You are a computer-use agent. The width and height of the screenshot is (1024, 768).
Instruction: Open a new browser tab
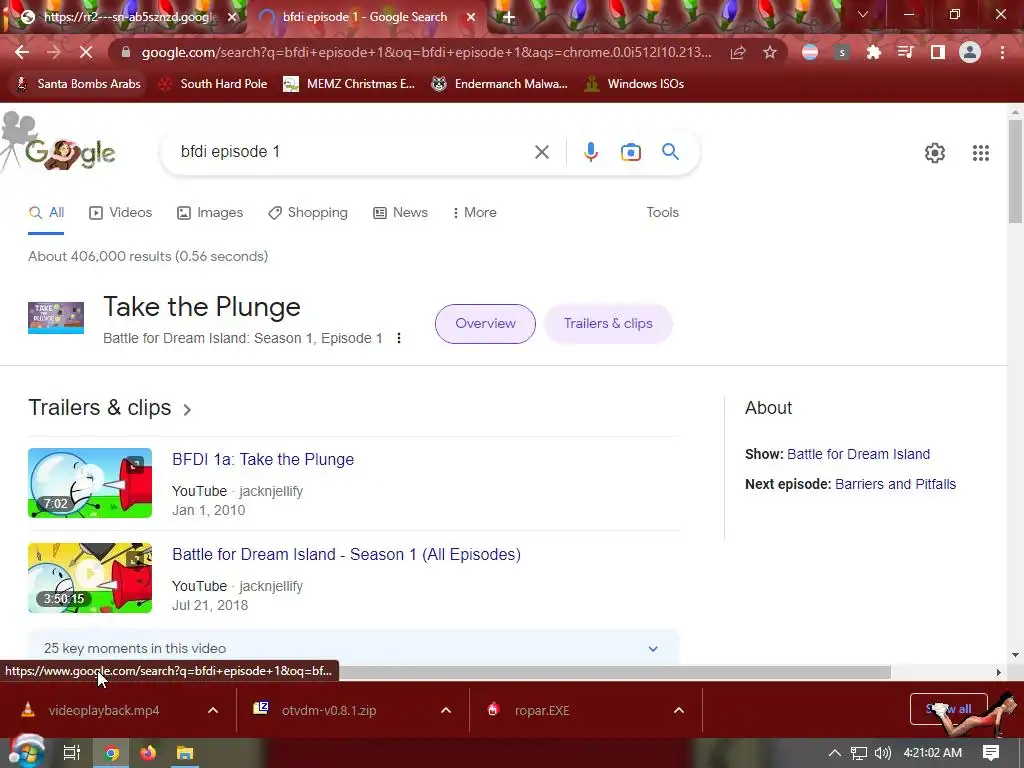tap(509, 17)
